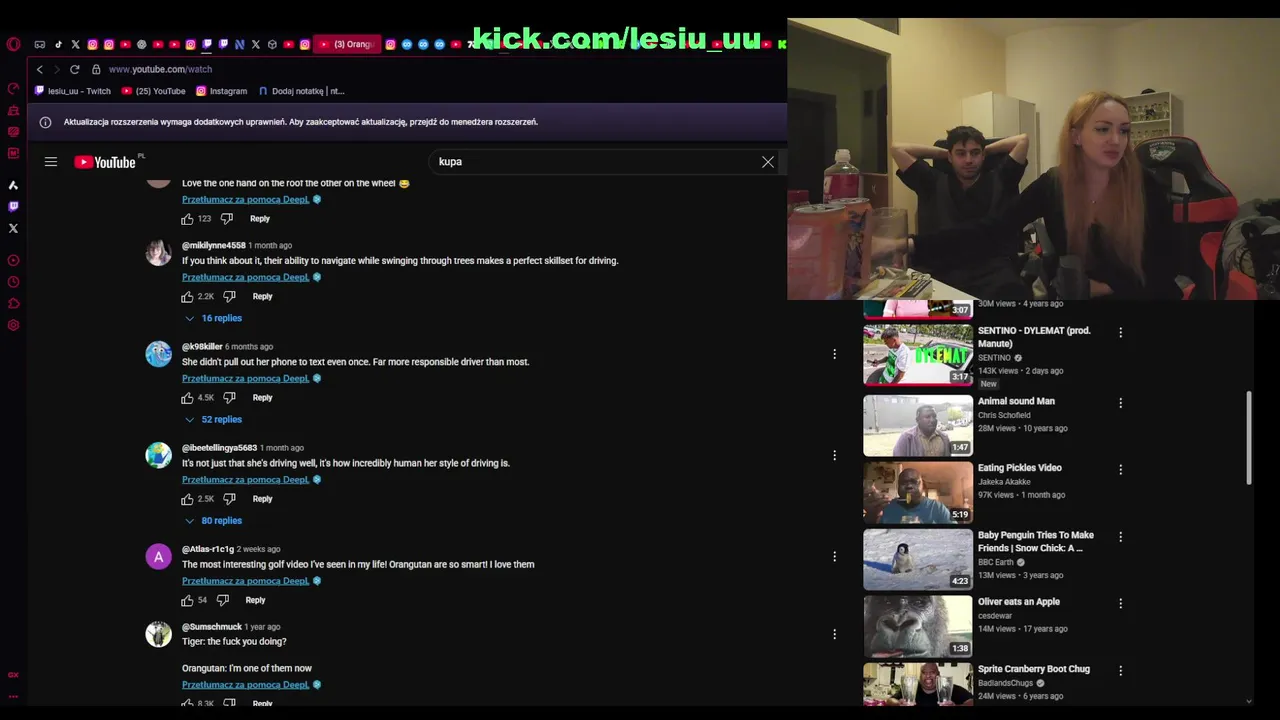Open 'Oliver eats an Apple' gorilla thumbnail
Image resolution: width=1280 pixels, height=720 pixels.
(x=918, y=626)
